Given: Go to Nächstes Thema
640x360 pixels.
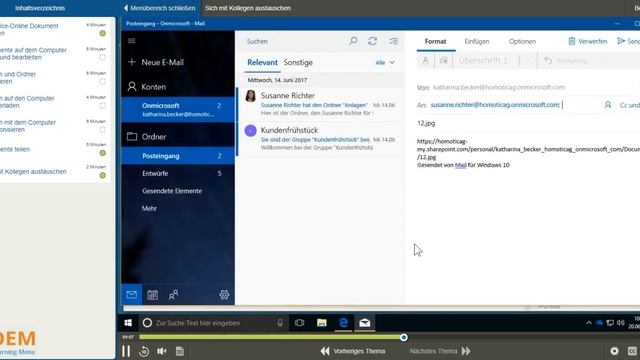Looking at the screenshot, I should (440, 351).
